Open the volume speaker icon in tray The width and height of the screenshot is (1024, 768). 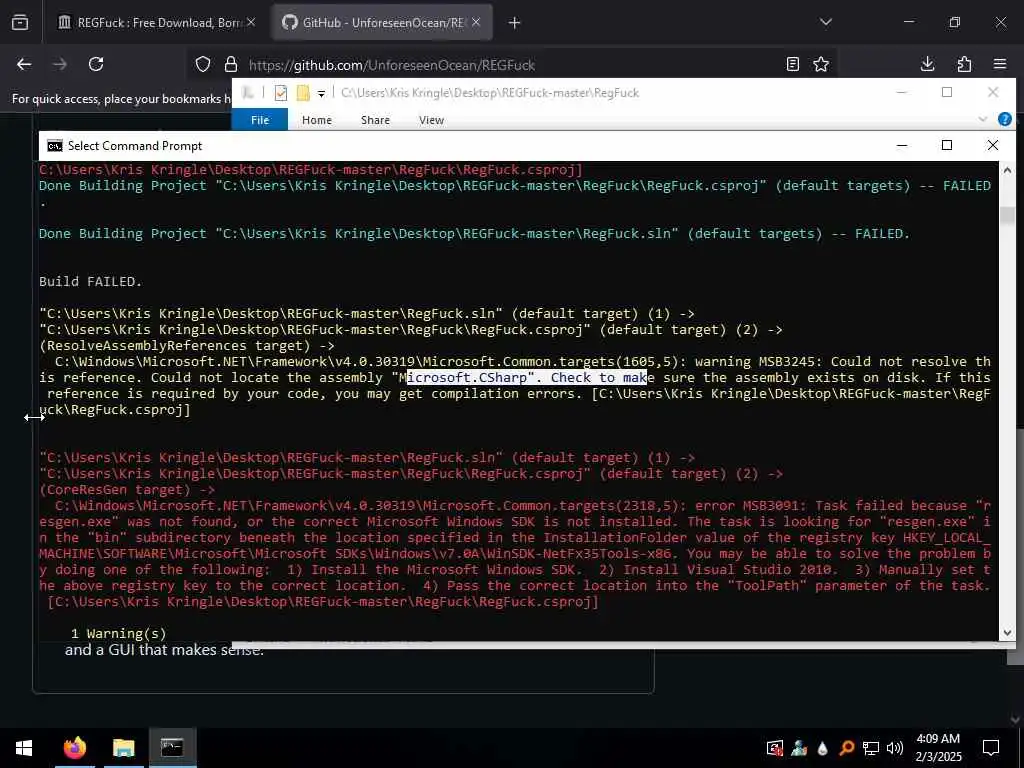(x=895, y=748)
